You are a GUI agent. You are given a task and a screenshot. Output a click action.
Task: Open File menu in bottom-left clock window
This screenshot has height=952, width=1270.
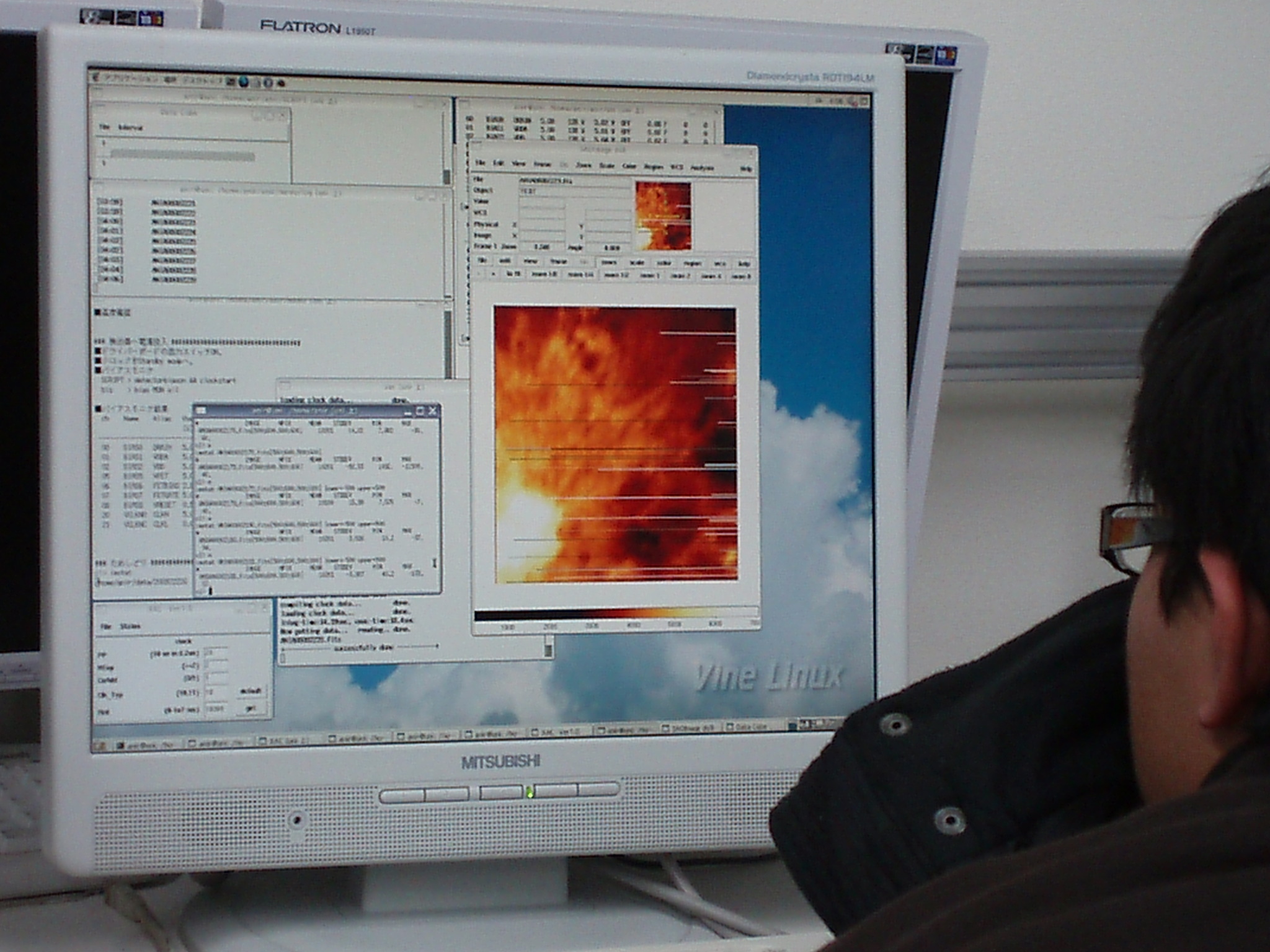click(105, 626)
